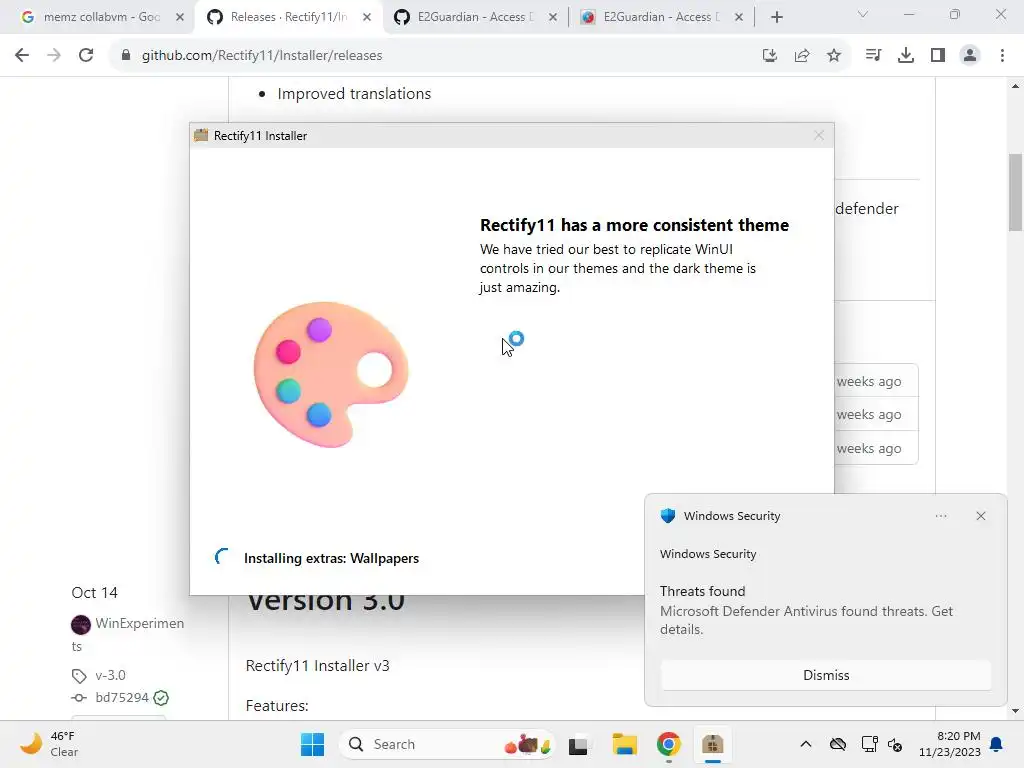Click the Rectify11 Installer taskbar icon
The width and height of the screenshot is (1024, 768).
tap(712, 744)
